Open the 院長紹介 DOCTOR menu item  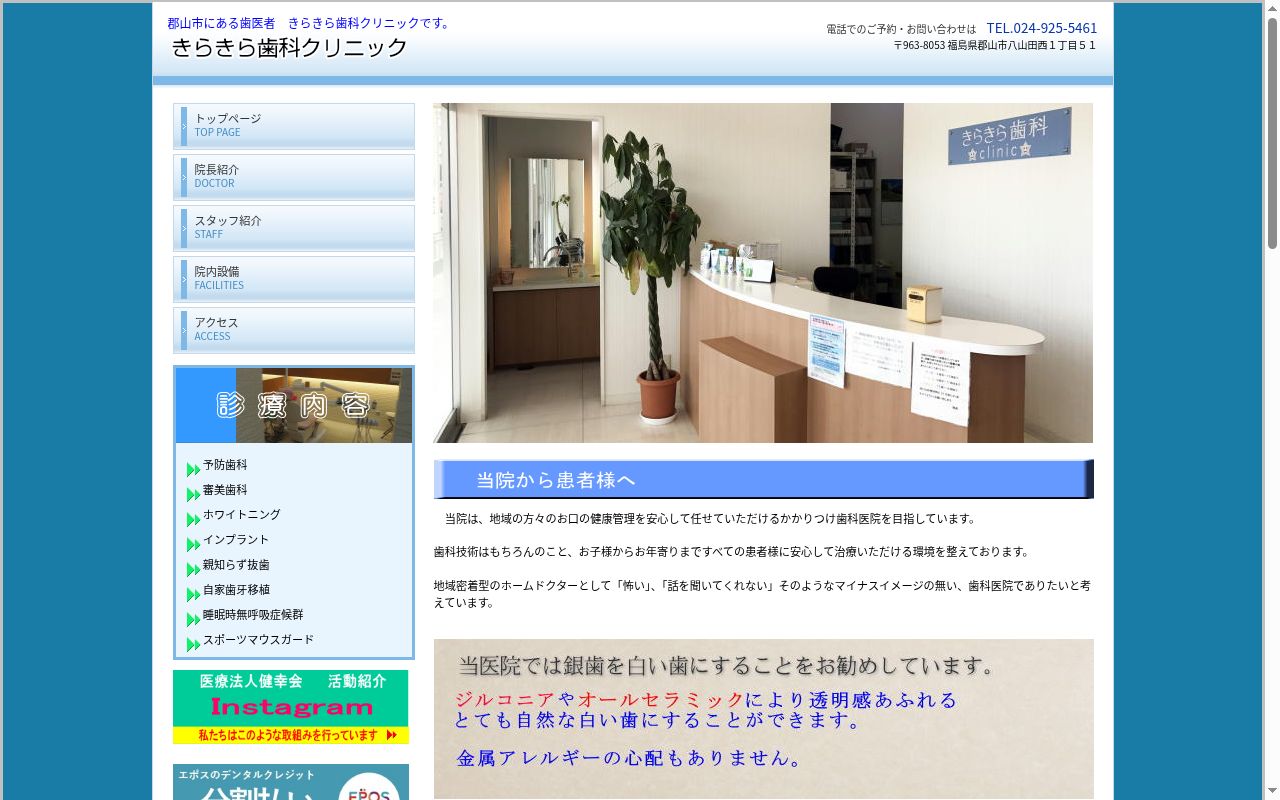point(294,177)
